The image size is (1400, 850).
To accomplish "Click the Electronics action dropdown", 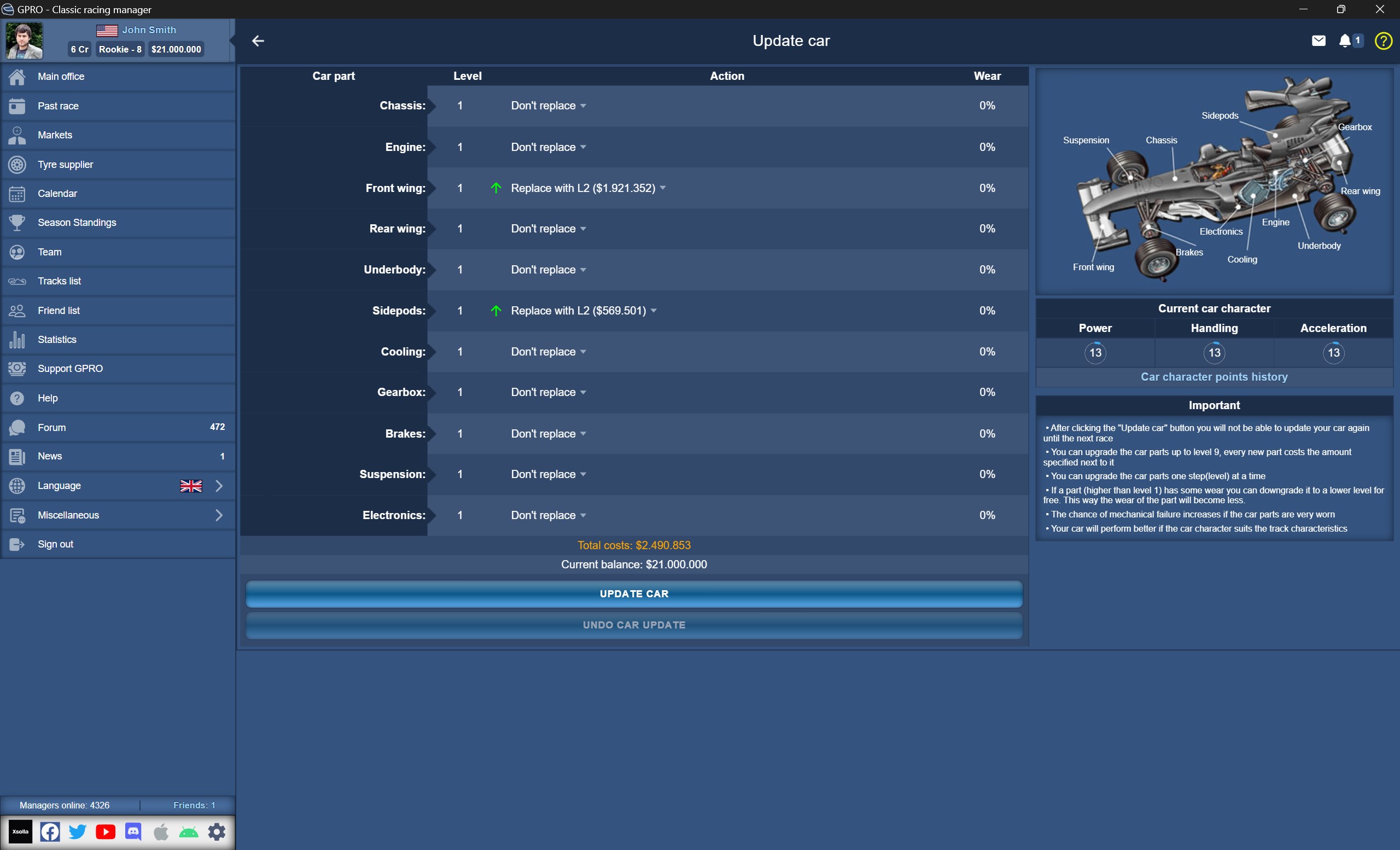I will click(548, 515).
